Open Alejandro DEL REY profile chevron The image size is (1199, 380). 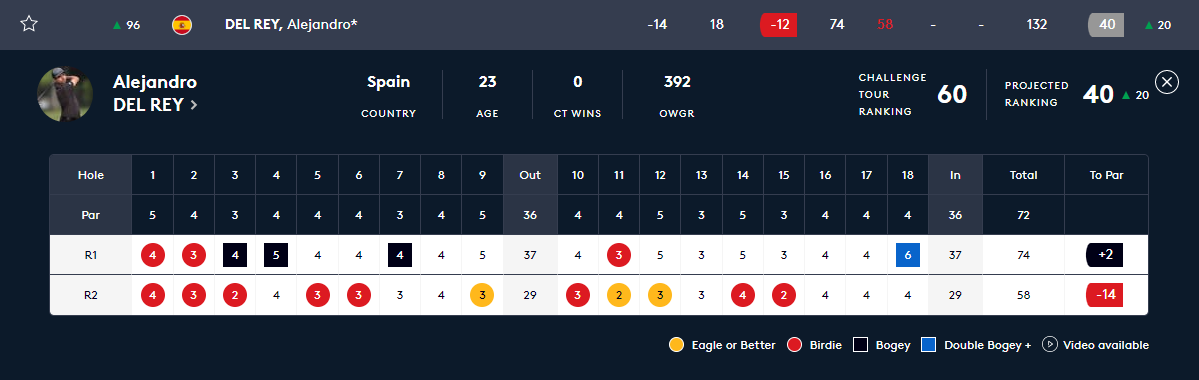[x=193, y=106]
